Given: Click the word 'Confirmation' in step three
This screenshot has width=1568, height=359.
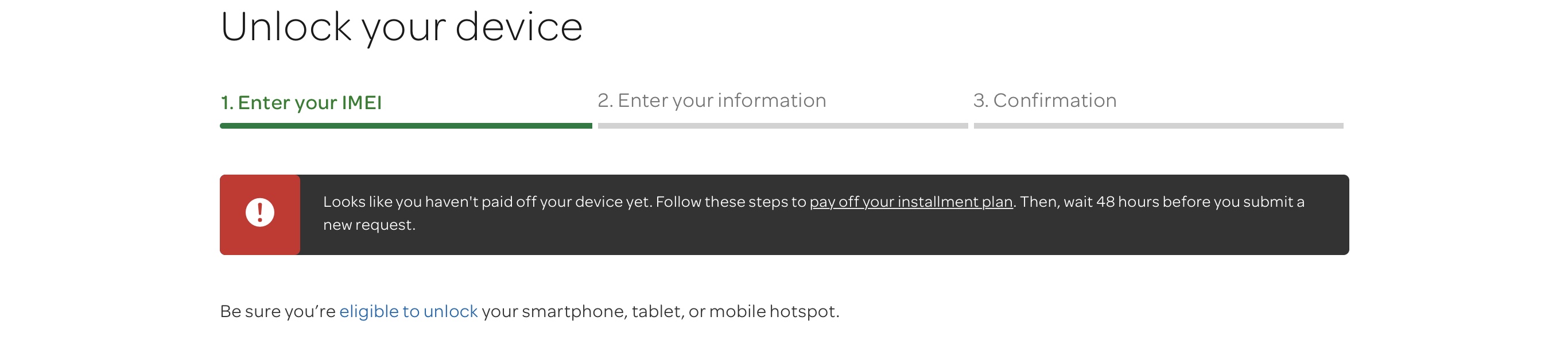Looking at the screenshot, I should pyautogui.click(x=1054, y=101).
